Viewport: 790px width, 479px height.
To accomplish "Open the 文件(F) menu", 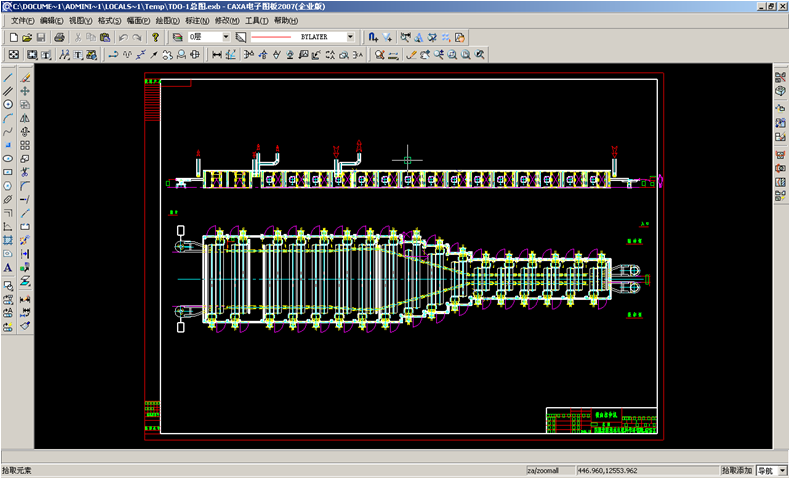I will point(23,21).
